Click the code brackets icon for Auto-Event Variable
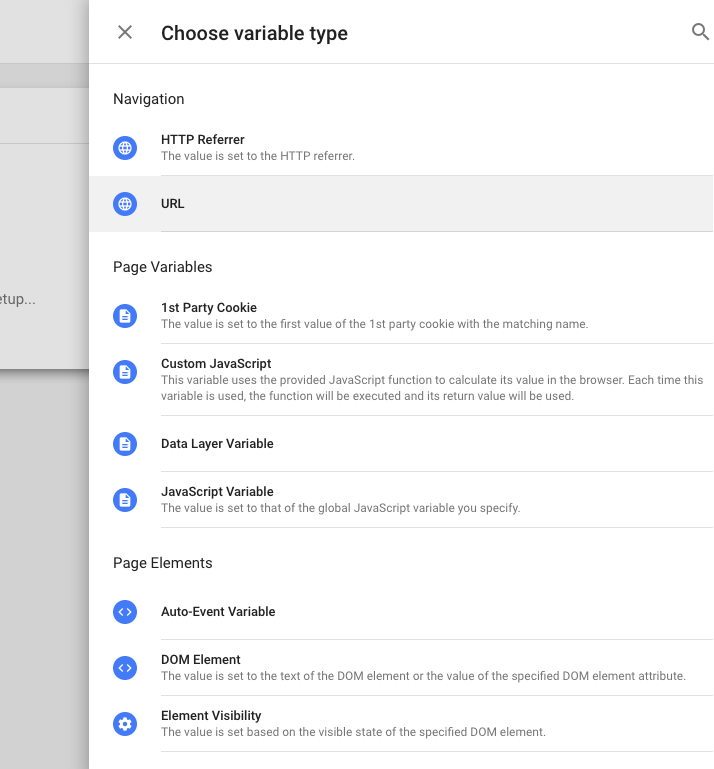The height and width of the screenshot is (769, 714). point(125,612)
